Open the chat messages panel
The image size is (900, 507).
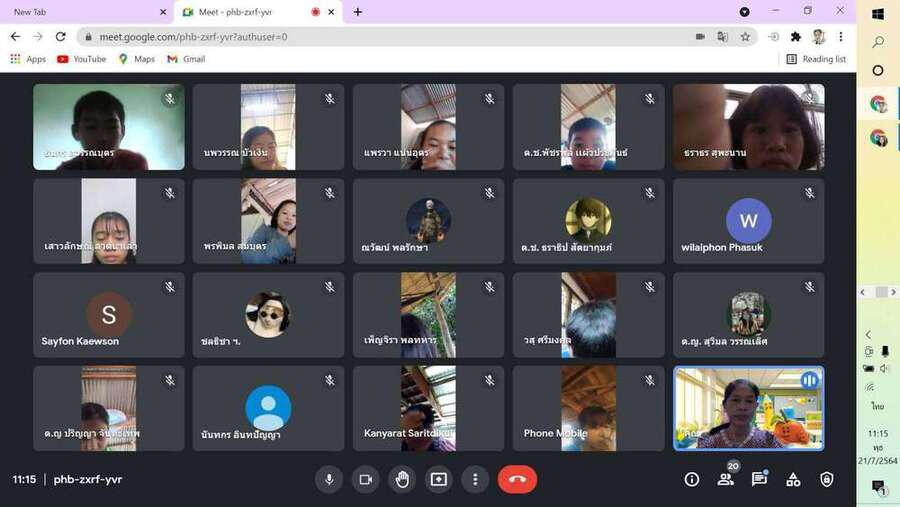pyautogui.click(x=759, y=479)
